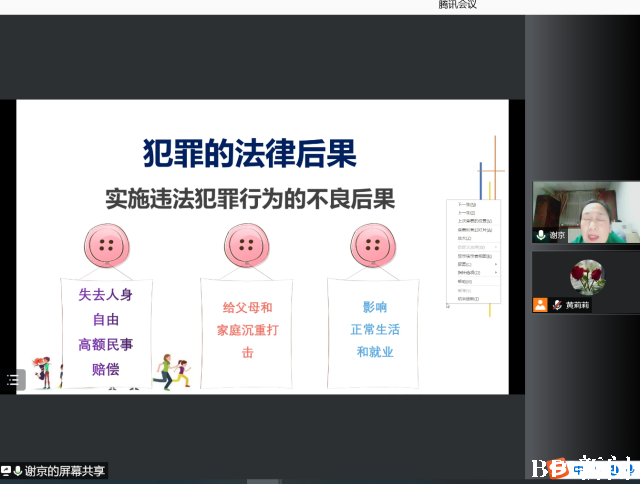Screen dimensions: 640x484
Task: Select 谢京's video thumbnail
Action: pos(585,212)
